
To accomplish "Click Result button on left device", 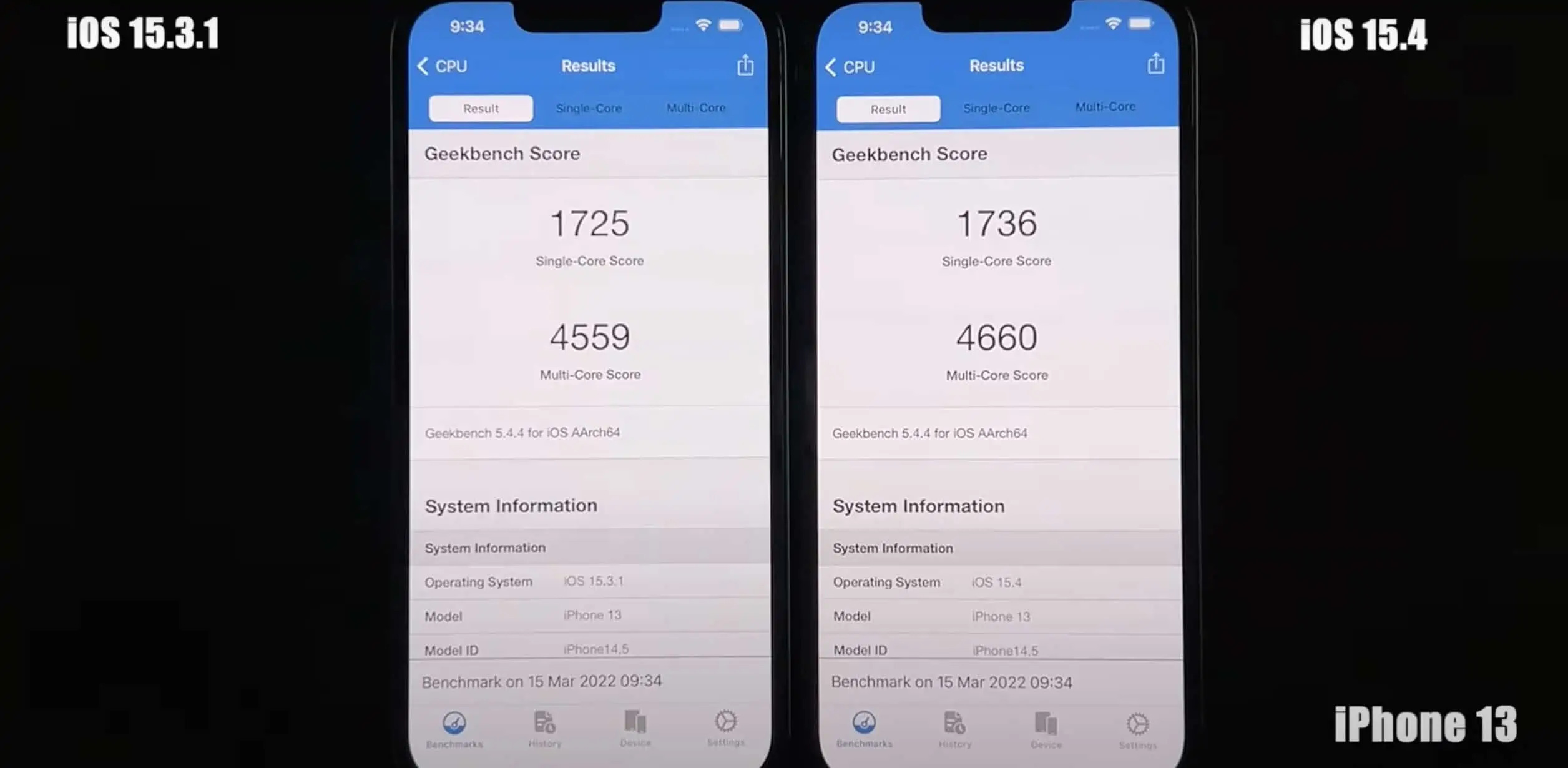I will pos(480,108).
